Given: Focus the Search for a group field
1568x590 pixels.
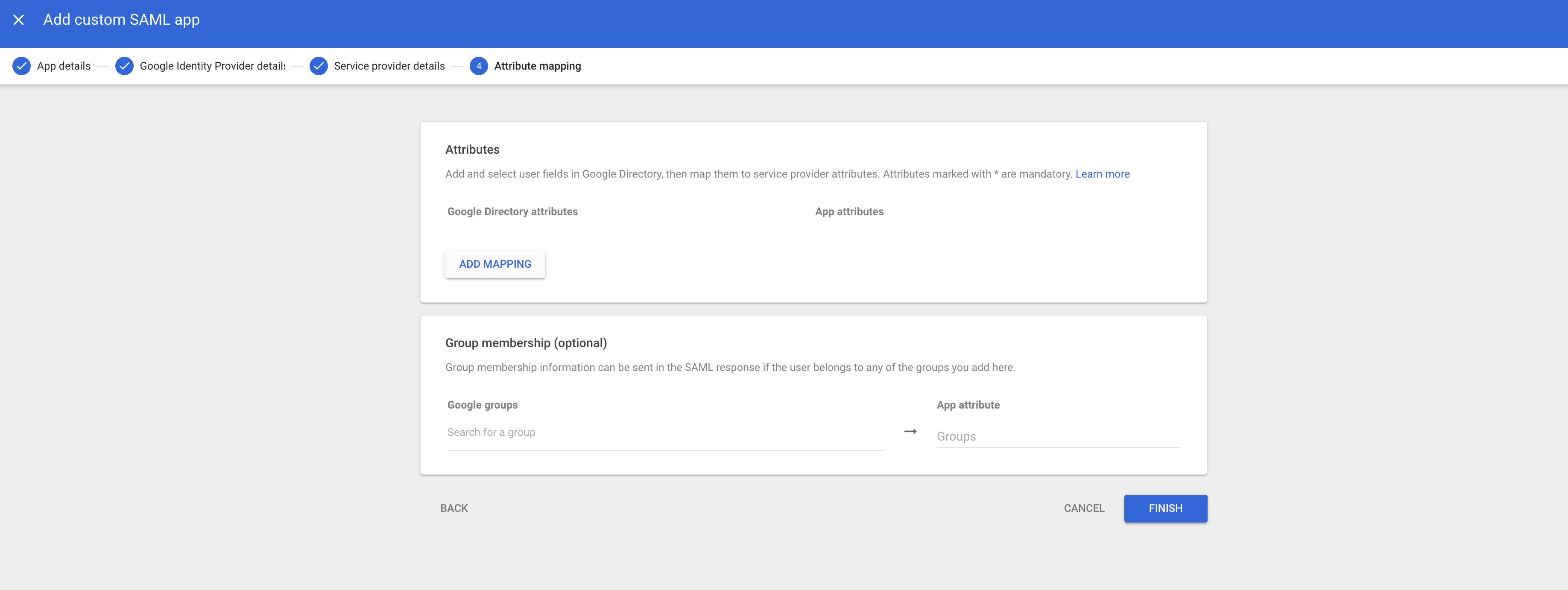Looking at the screenshot, I should tap(665, 432).
